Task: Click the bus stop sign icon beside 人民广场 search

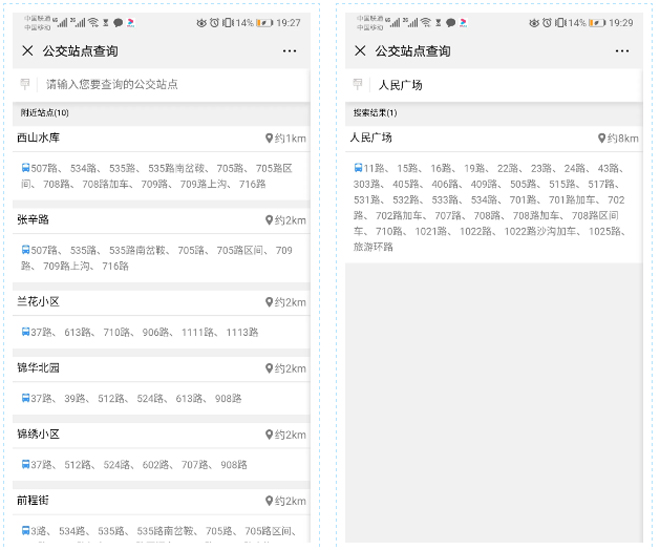Action: 358,85
